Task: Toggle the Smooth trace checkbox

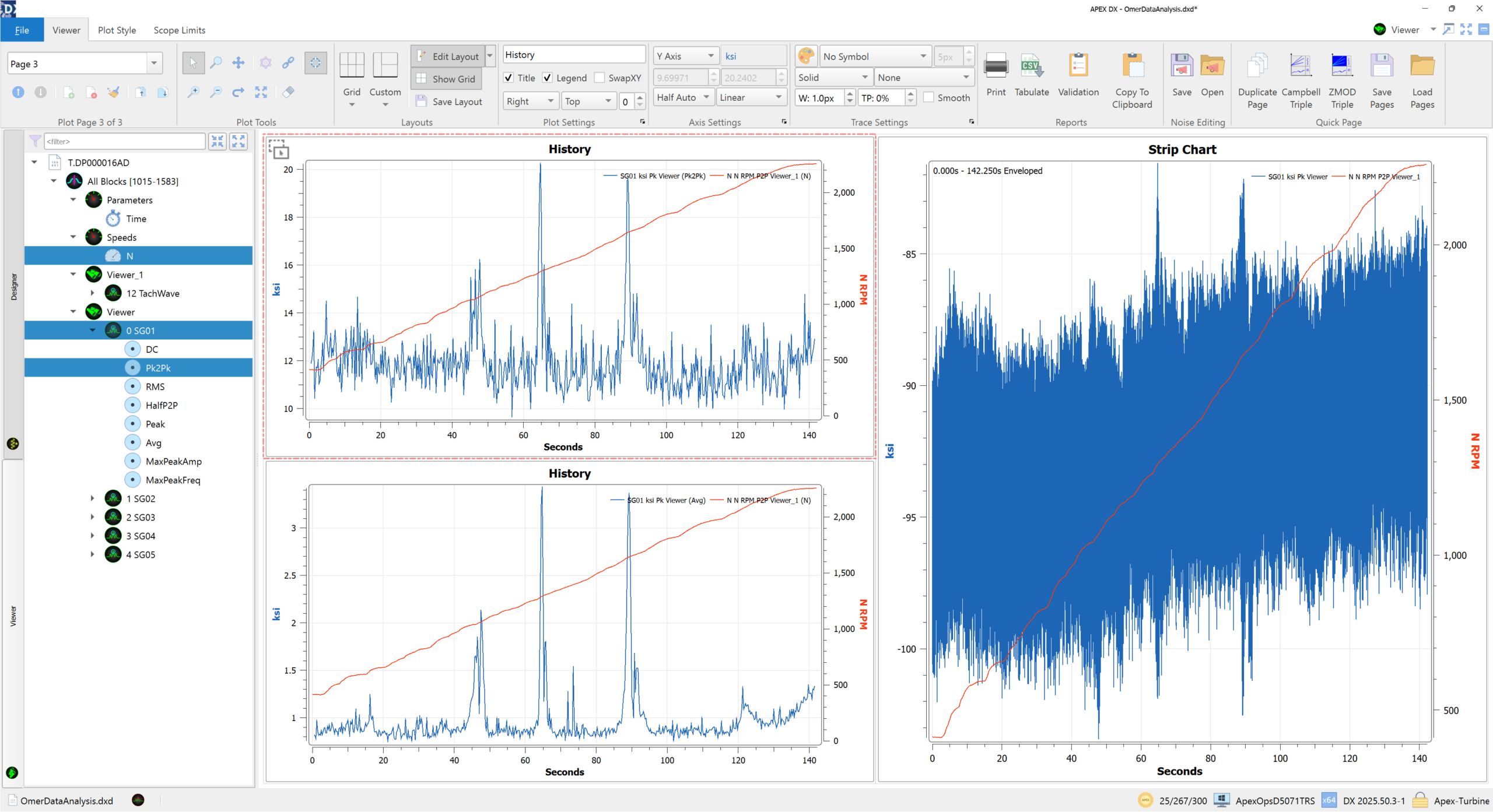Action: pyautogui.click(x=929, y=98)
